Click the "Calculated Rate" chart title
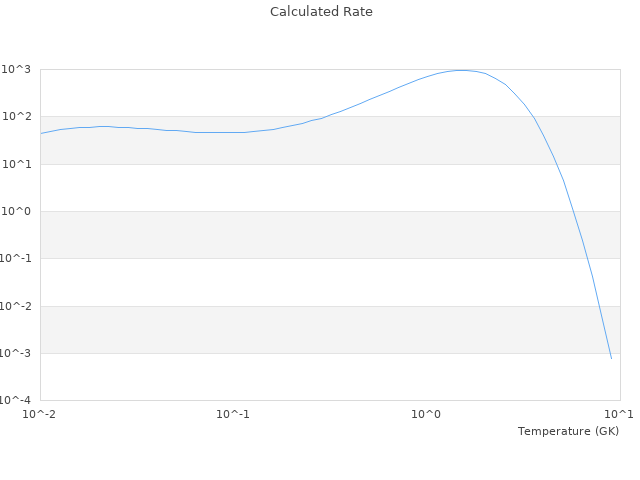The image size is (640, 480). click(321, 12)
